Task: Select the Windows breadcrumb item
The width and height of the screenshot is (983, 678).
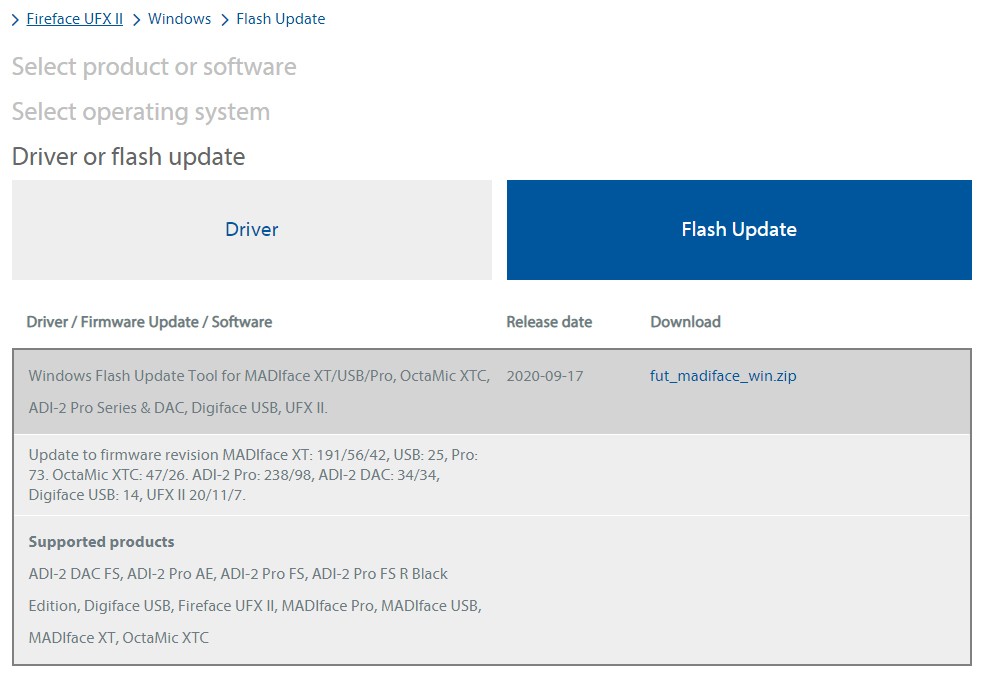Action: click(x=179, y=18)
